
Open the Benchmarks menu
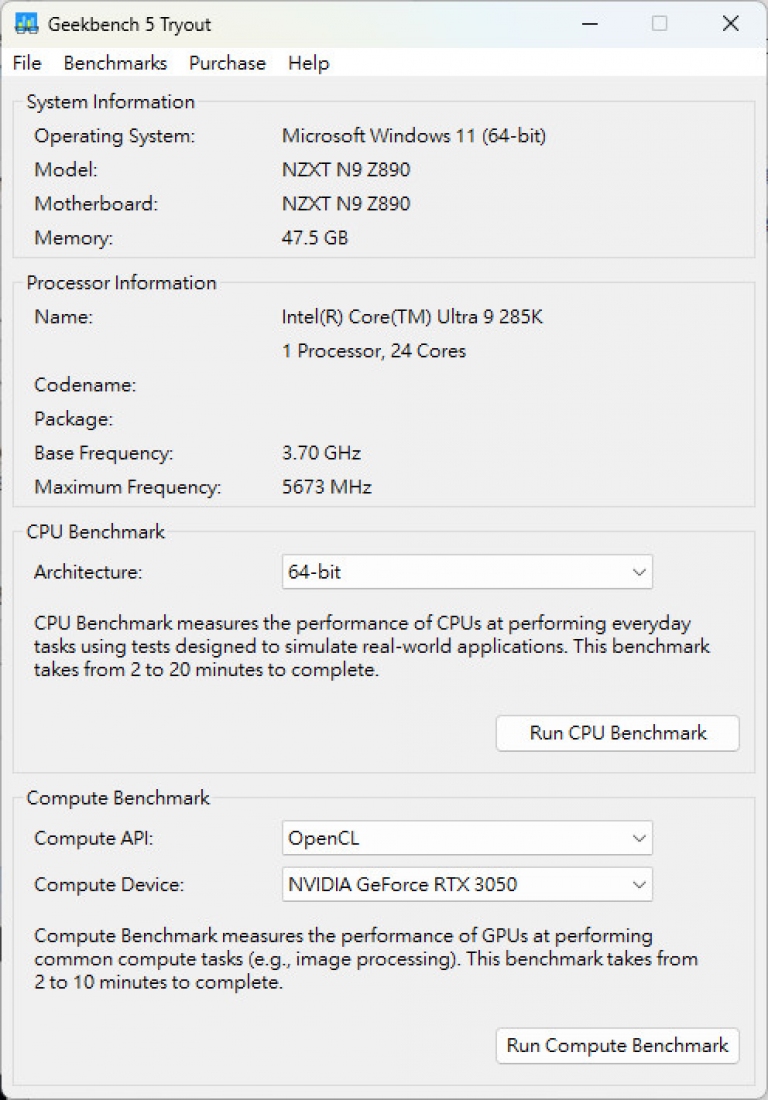[x=115, y=63]
